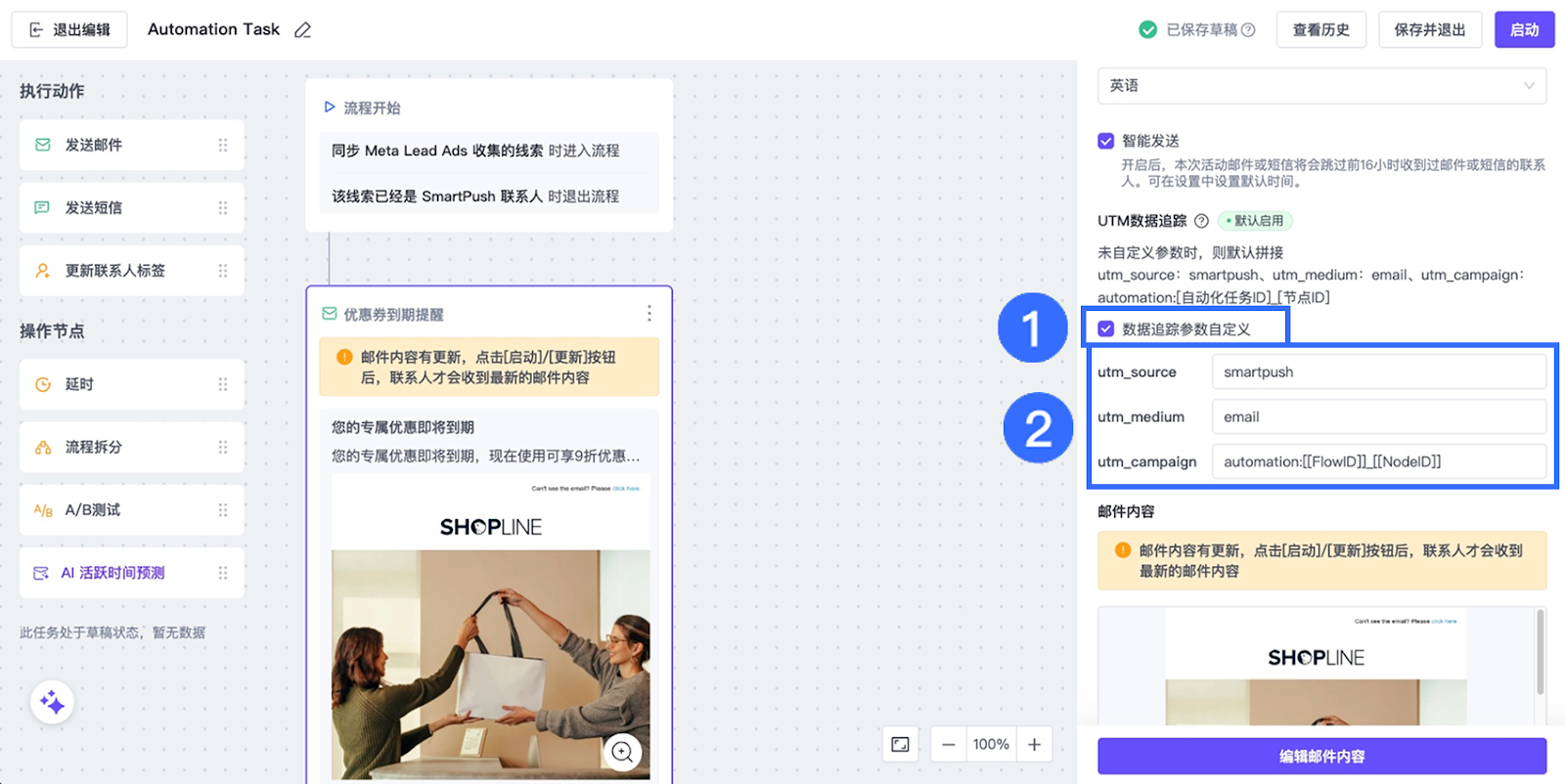The width and height of the screenshot is (1565, 784).
Task: Click the magnifier on email preview image
Action: pyautogui.click(x=622, y=752)
